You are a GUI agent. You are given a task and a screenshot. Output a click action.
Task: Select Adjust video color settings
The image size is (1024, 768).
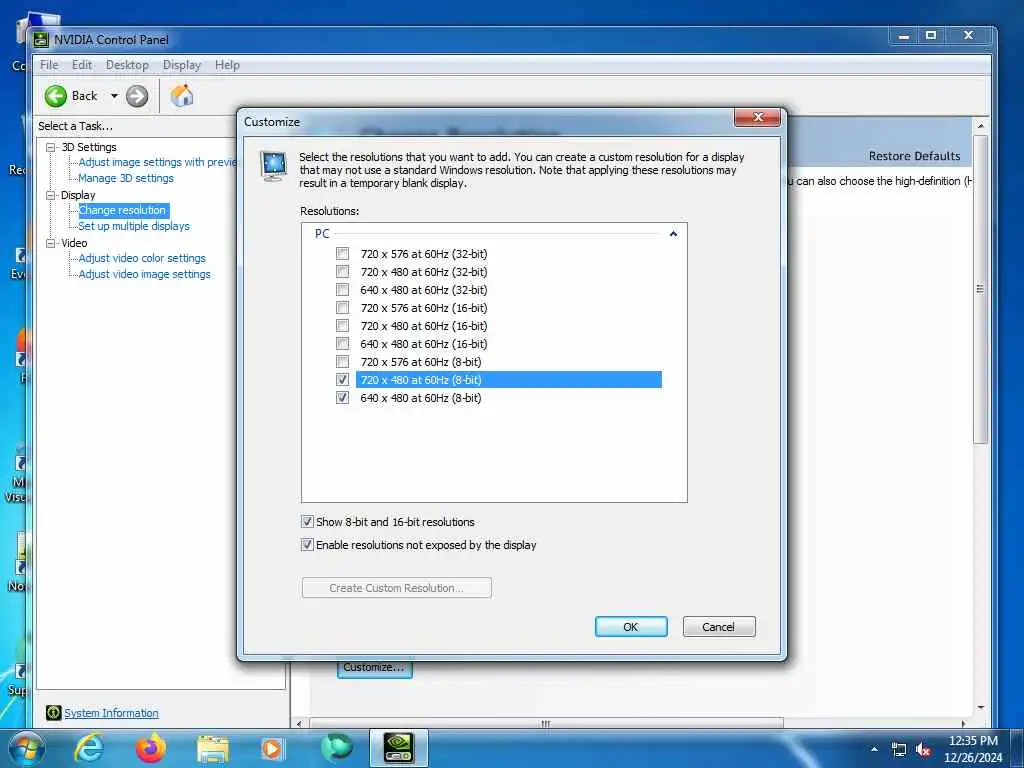pyautogui.click(x=142, y=258)
